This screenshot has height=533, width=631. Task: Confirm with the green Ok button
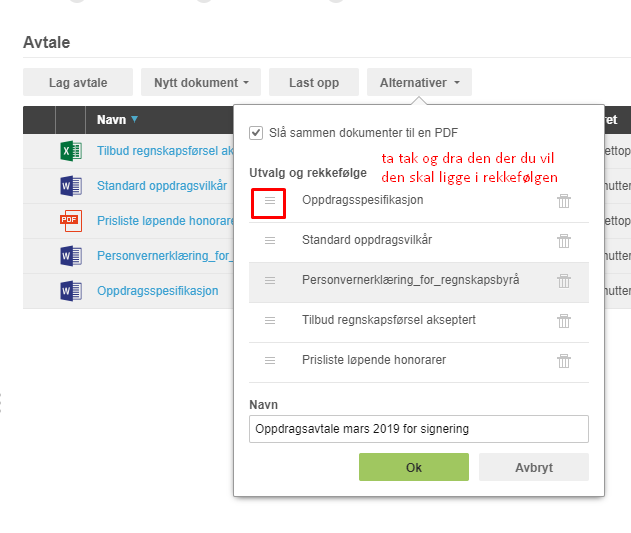[413, 467]
